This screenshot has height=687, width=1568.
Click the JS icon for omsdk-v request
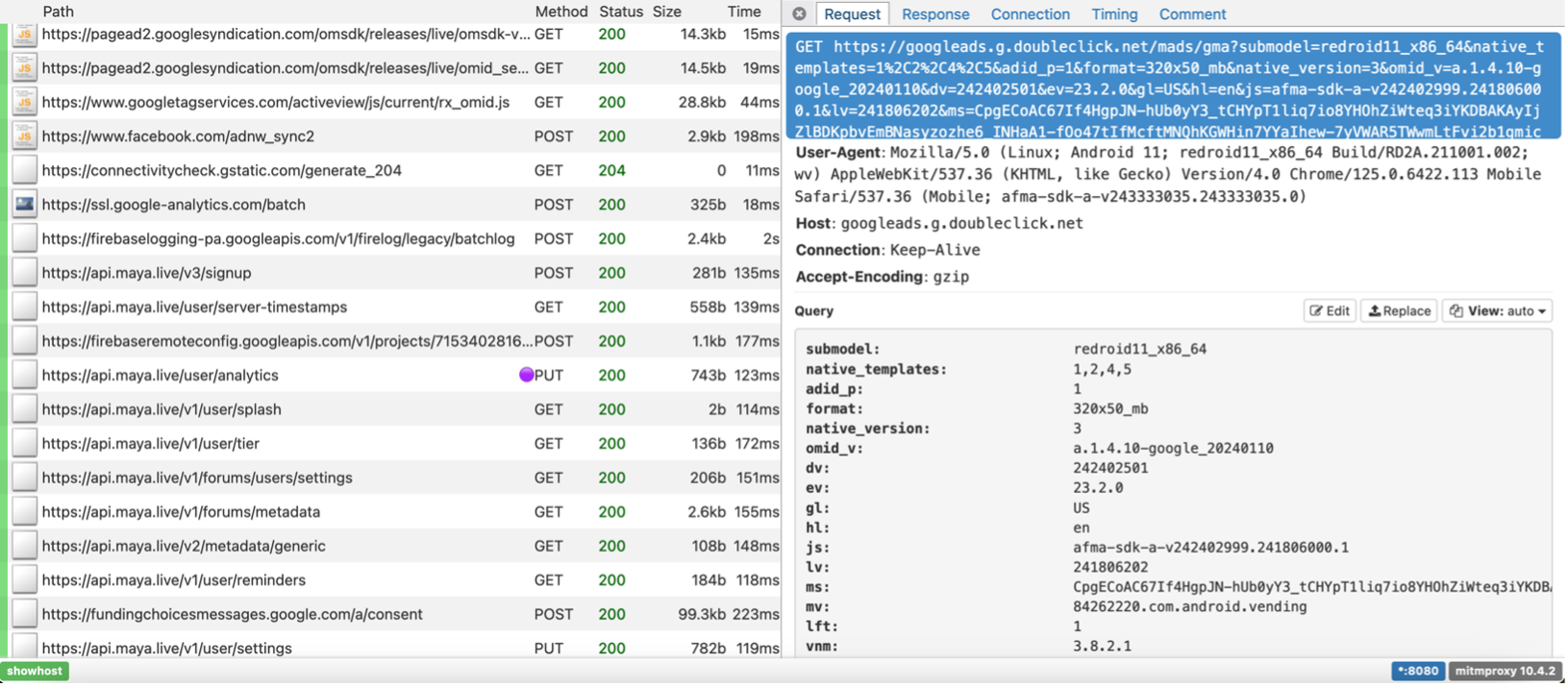click(x=24, y=35)
